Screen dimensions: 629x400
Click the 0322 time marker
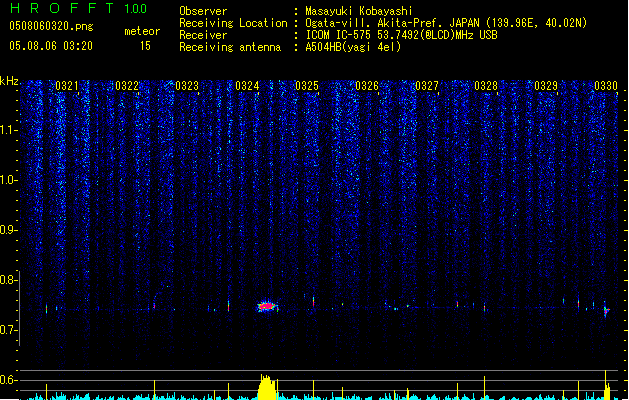click(127, 86)
